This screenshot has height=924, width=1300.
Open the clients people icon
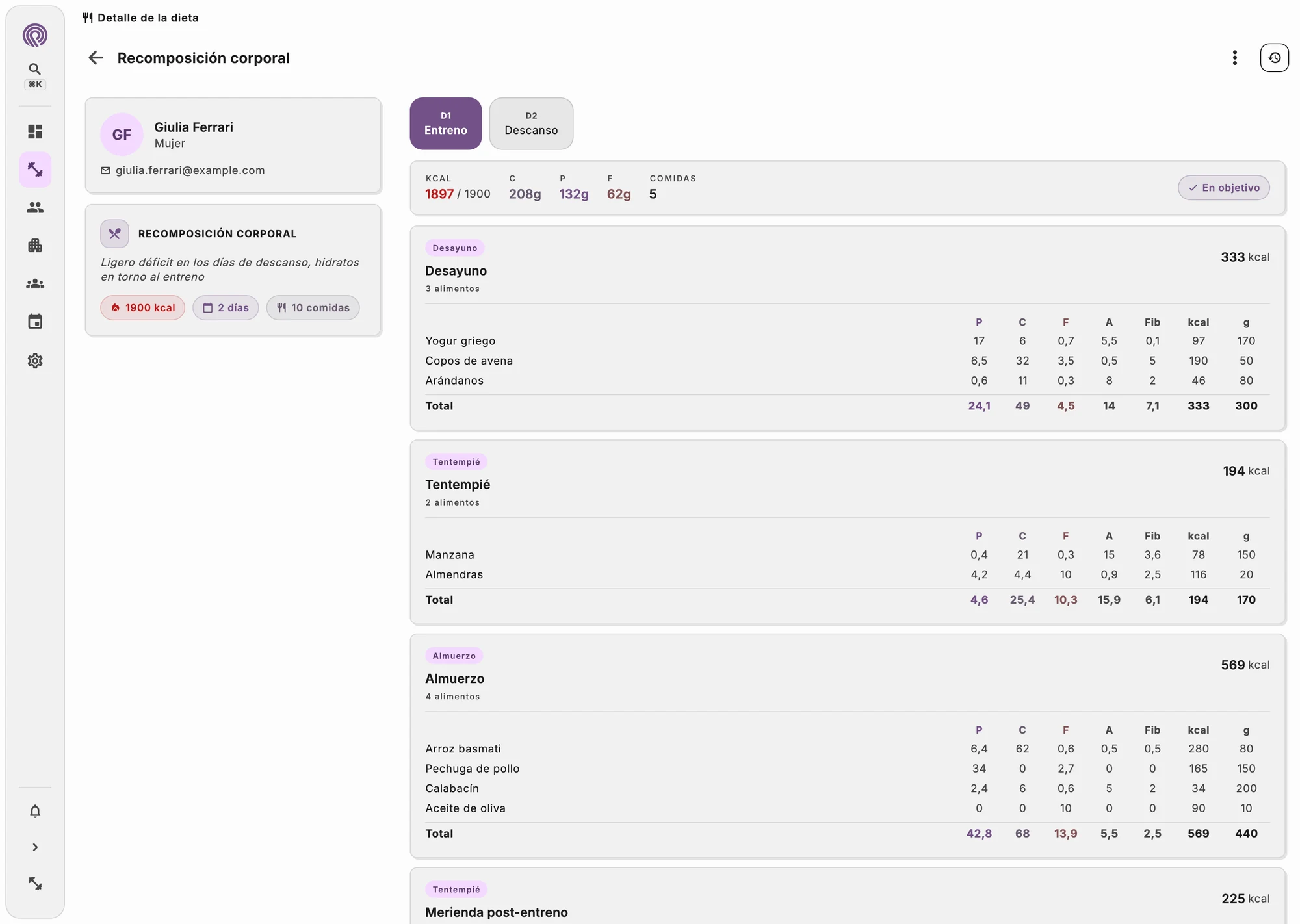coord(35,208)
